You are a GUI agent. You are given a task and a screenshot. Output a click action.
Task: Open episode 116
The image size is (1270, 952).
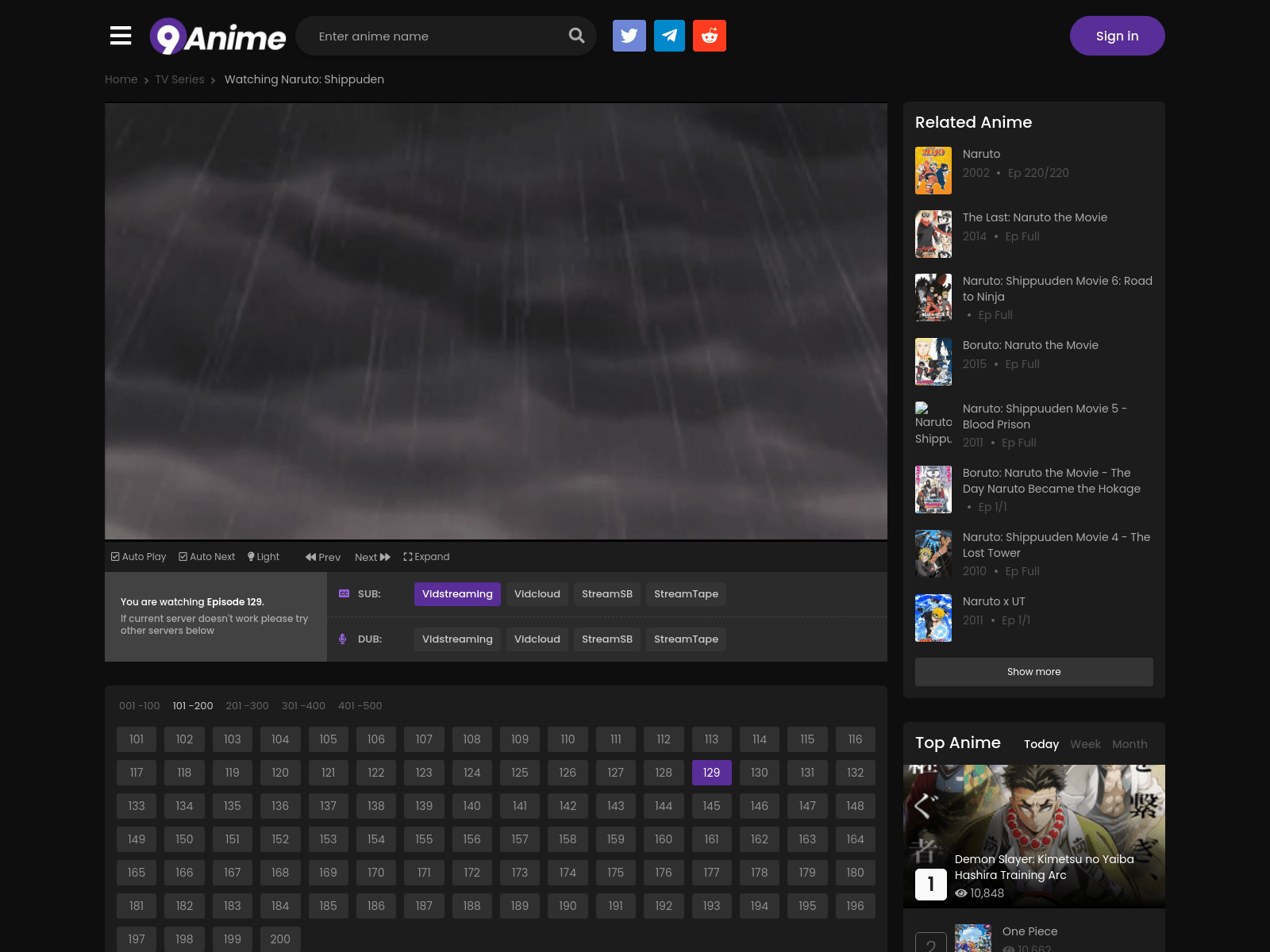[x=855, y=739]
